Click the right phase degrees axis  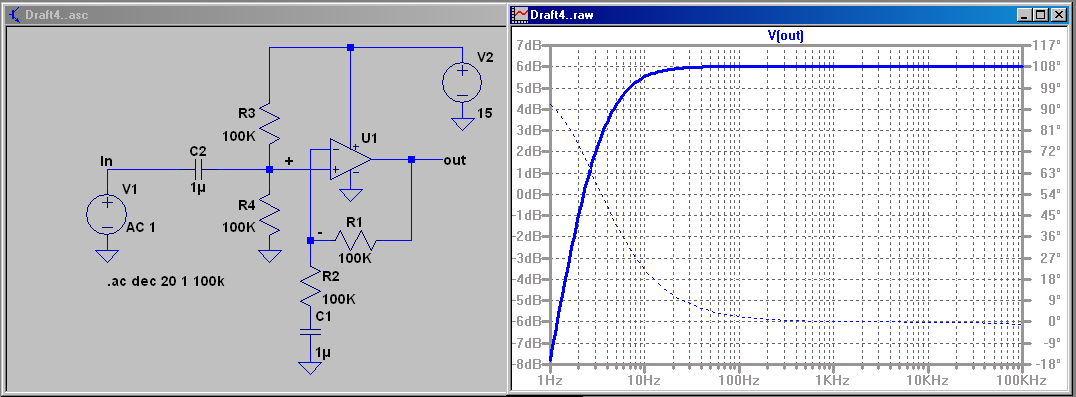(1046, 204)
